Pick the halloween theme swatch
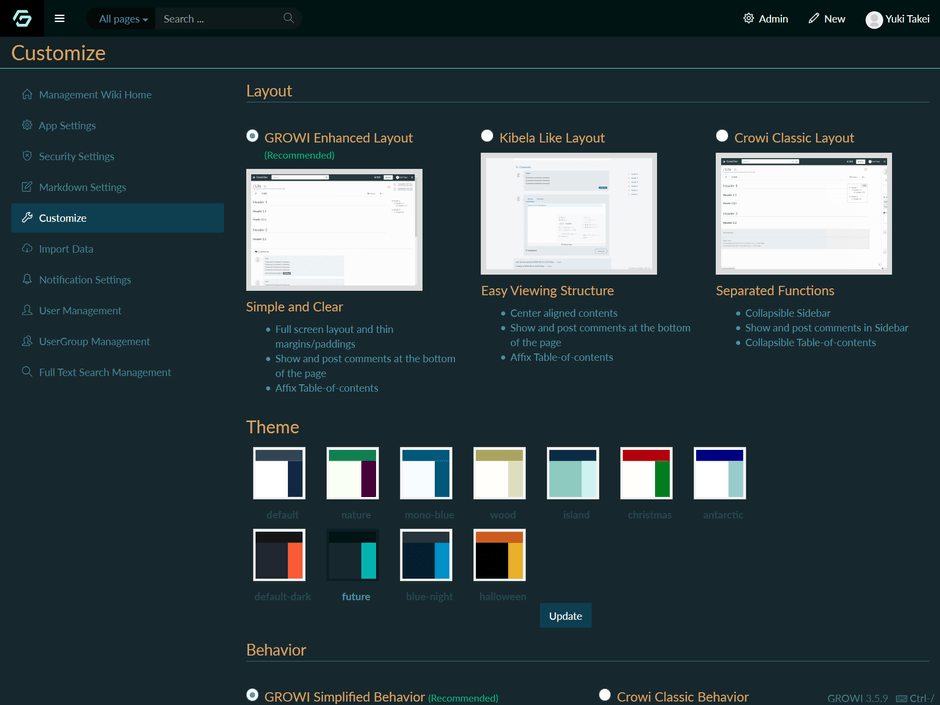This screenshot has width=940, height=705. click(x=499, y=554)
